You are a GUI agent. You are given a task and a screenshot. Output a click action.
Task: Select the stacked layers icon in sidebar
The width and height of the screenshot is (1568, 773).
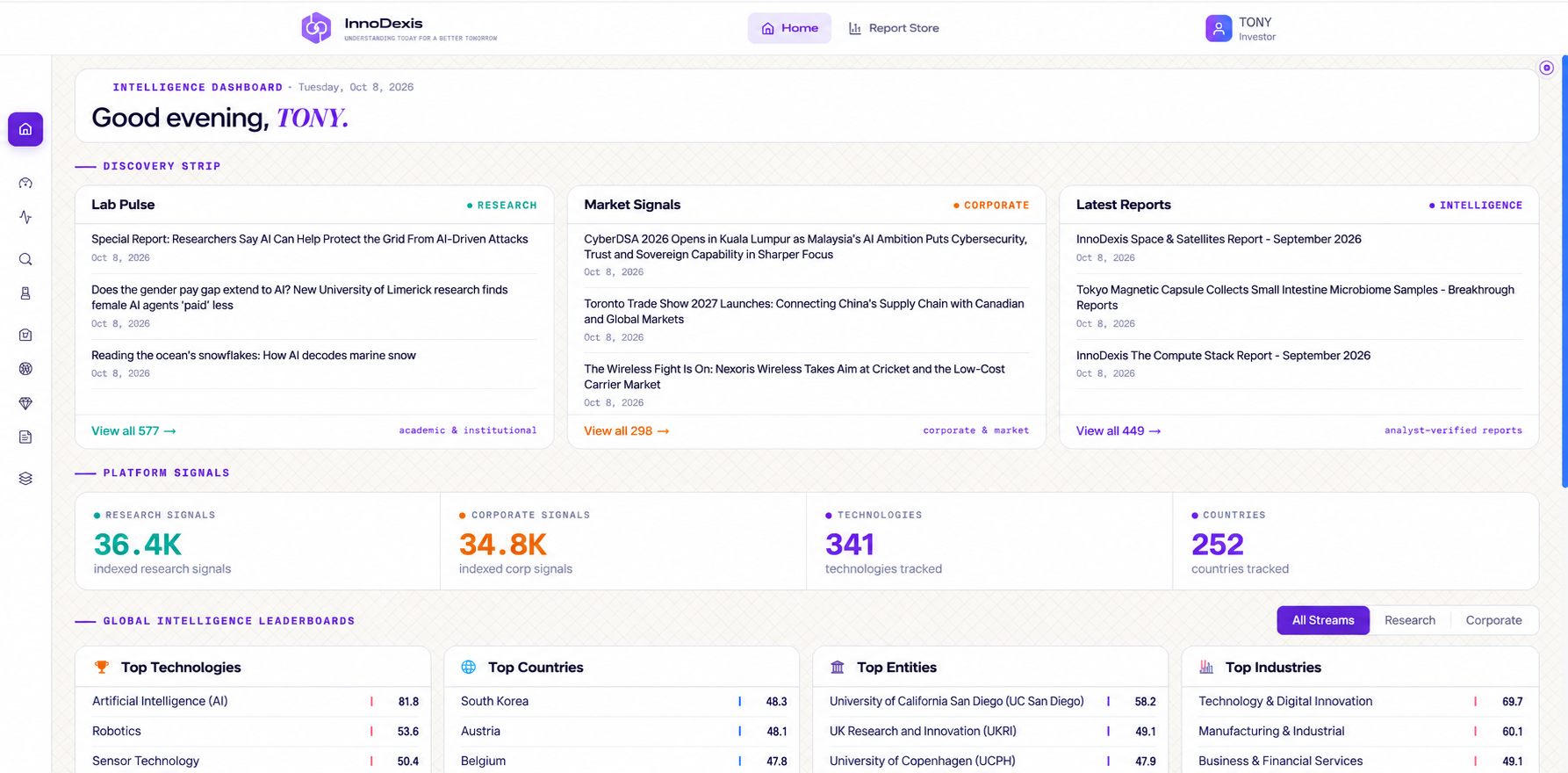[25, 479]
